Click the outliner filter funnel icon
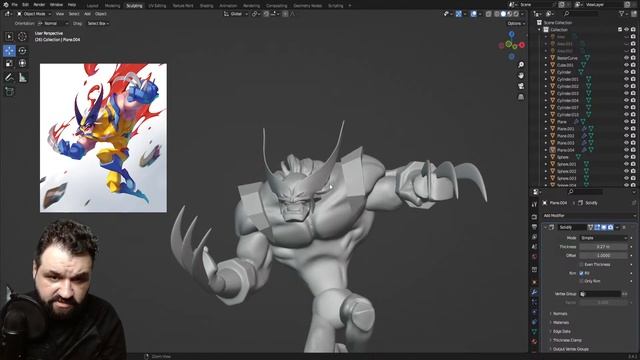 point(622,14)
